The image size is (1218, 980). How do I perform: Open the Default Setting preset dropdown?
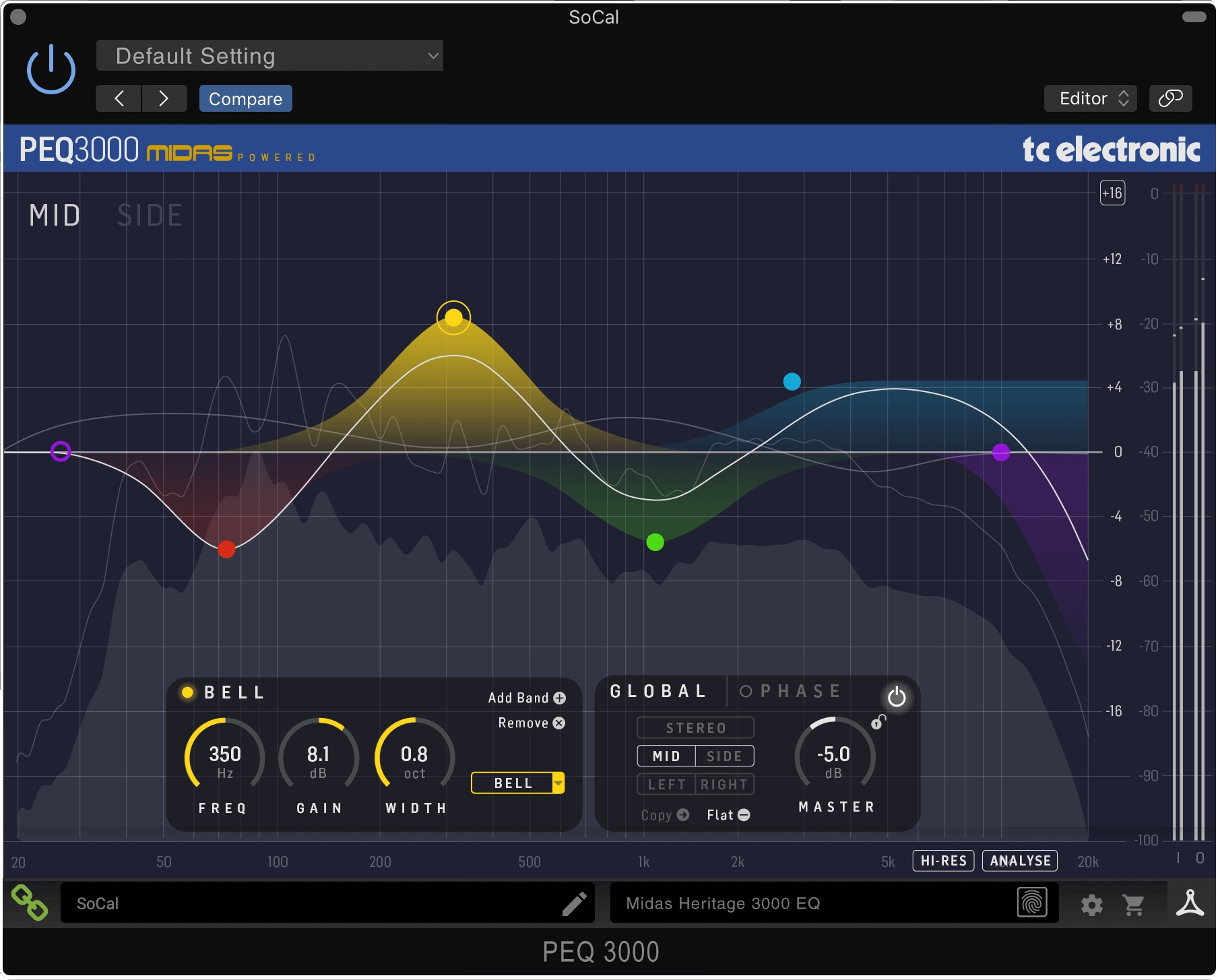point(269,56)
